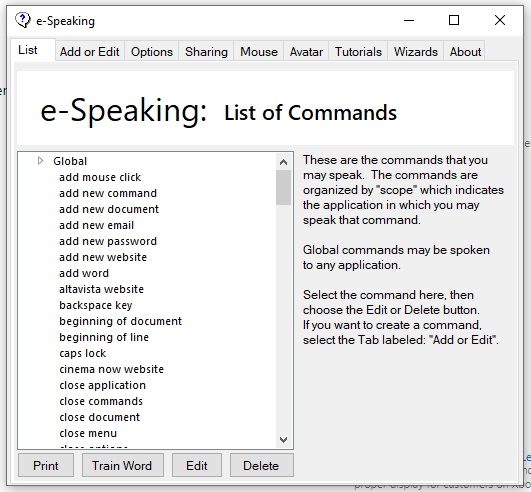Expand the Global tree node
This screenshot has height=492, width=531.
[40, 161]
